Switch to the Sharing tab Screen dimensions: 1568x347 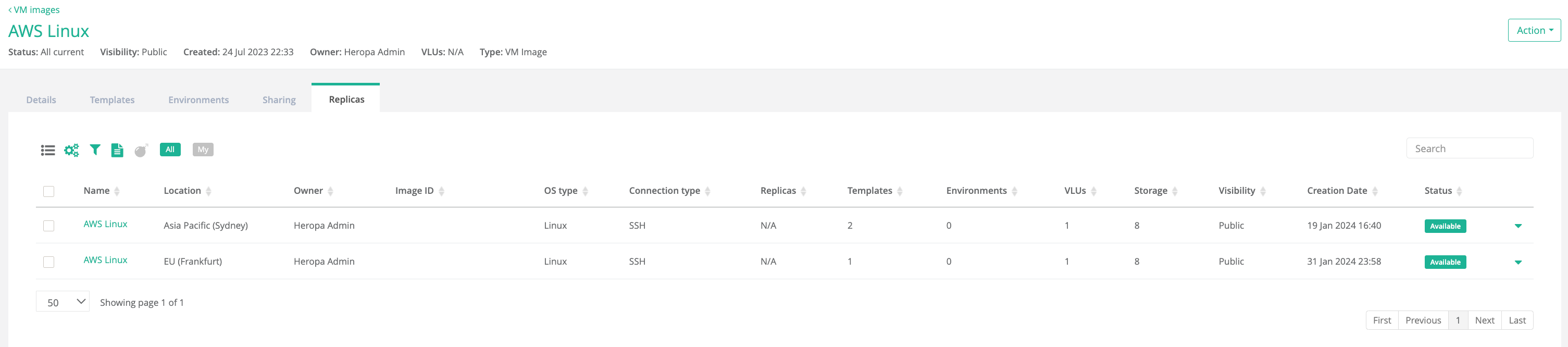(x=279, y=100)
